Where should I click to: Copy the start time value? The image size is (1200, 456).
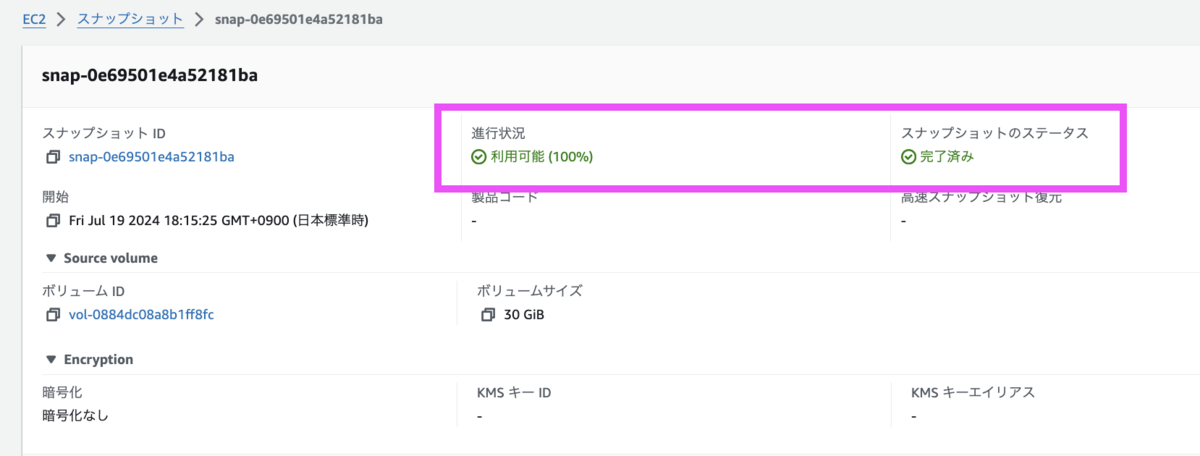click(x=53, y=220)
